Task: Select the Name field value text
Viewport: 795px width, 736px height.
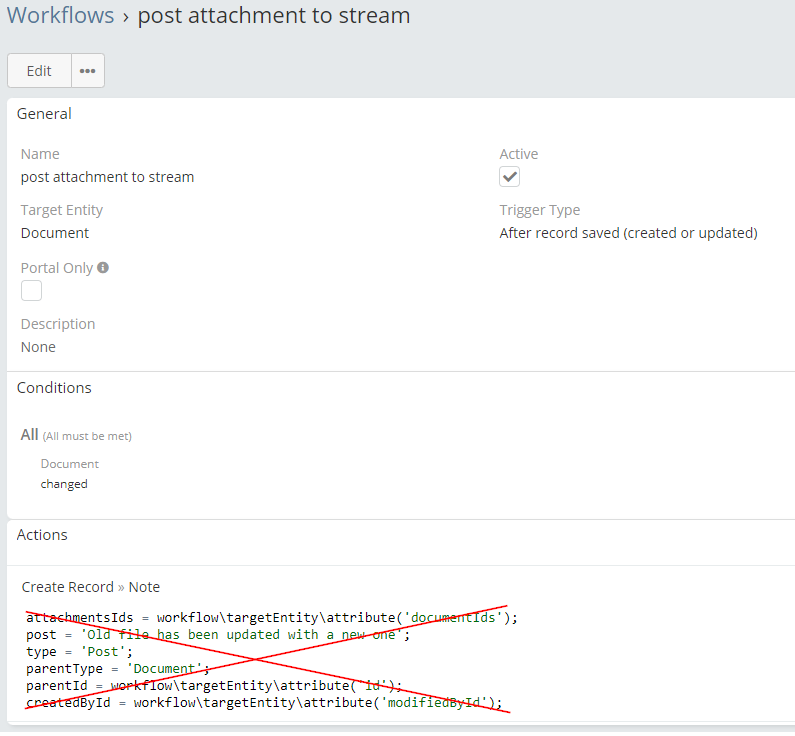Action: (x=107, y=177)
